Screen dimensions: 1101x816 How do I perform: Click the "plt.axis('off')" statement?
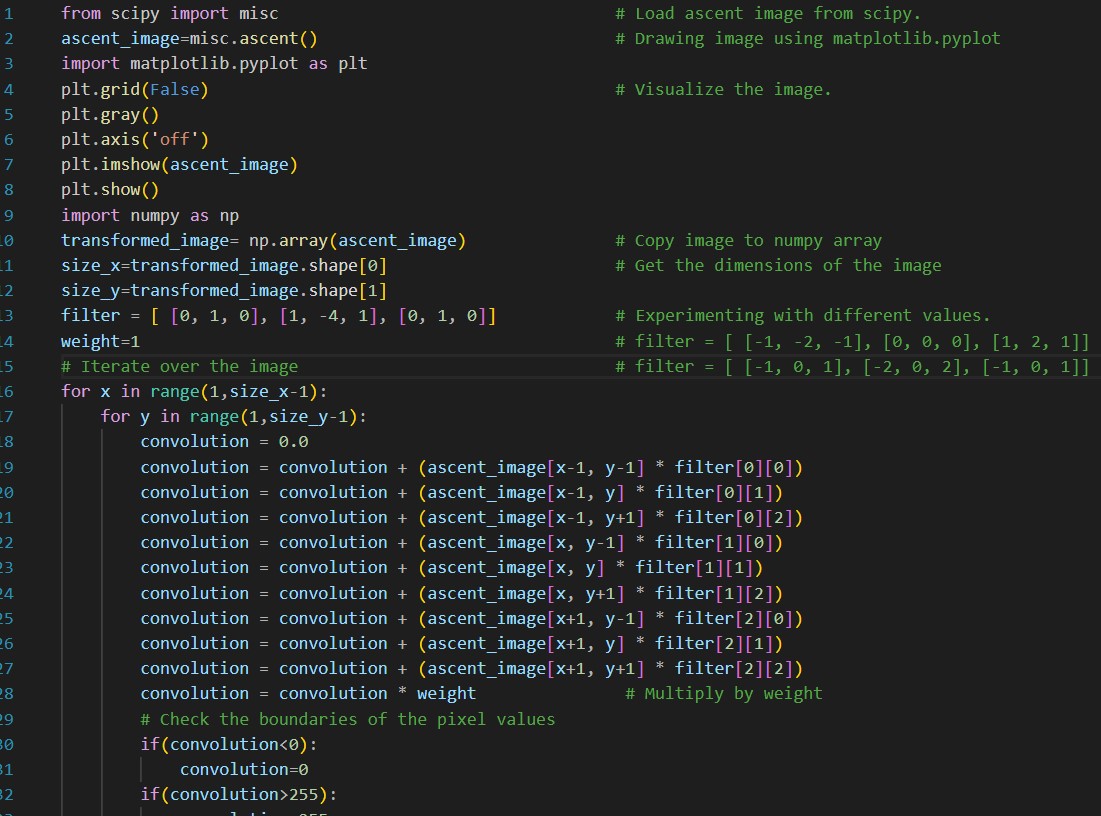click(x=135, y=140)
